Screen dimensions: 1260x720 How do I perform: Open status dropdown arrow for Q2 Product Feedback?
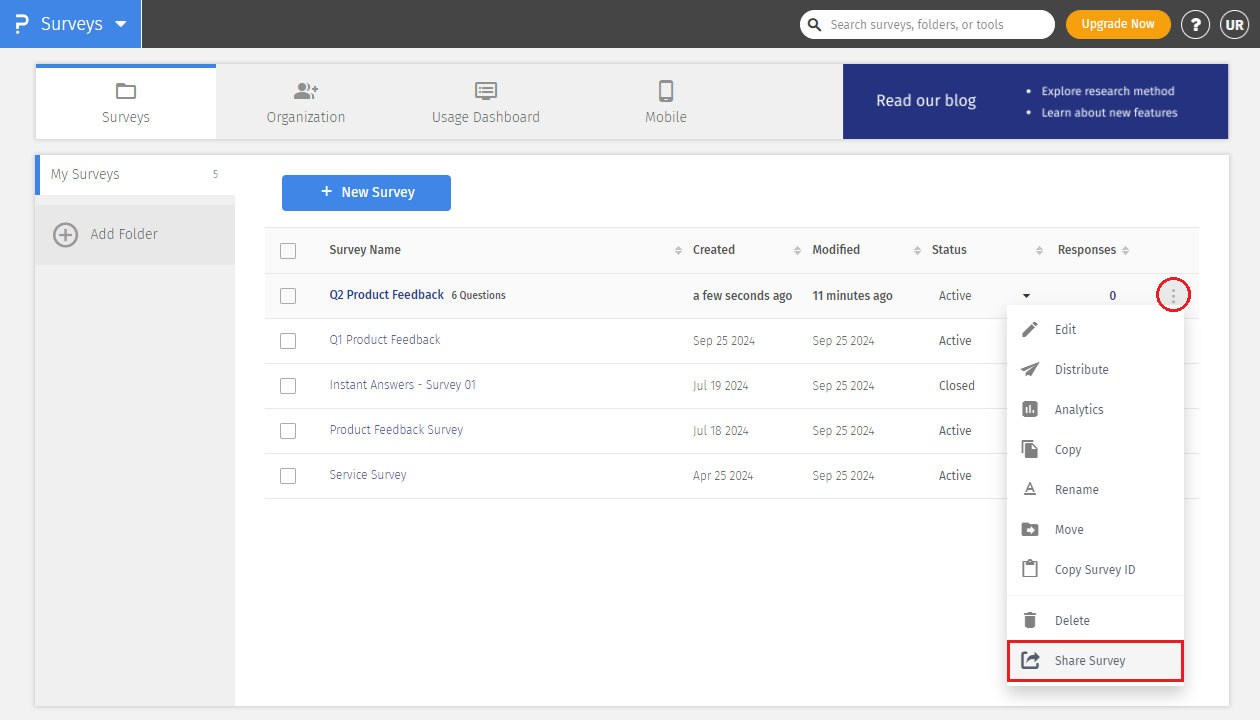tap(1026, 296)
